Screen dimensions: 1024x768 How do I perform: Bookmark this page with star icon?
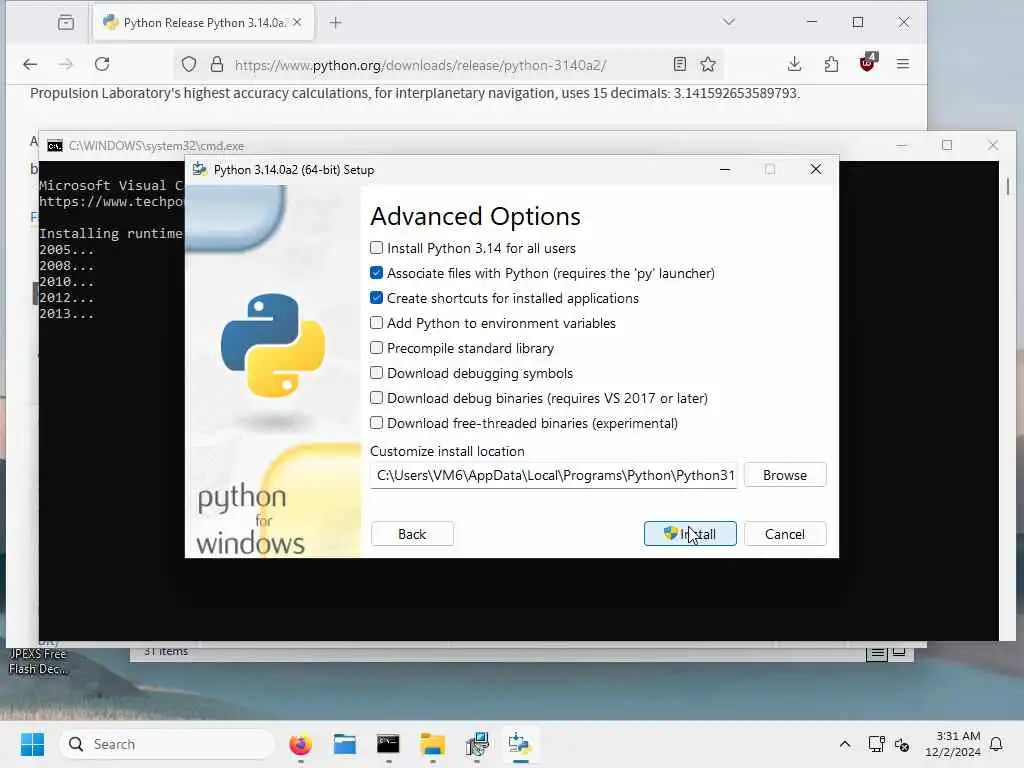708,64
